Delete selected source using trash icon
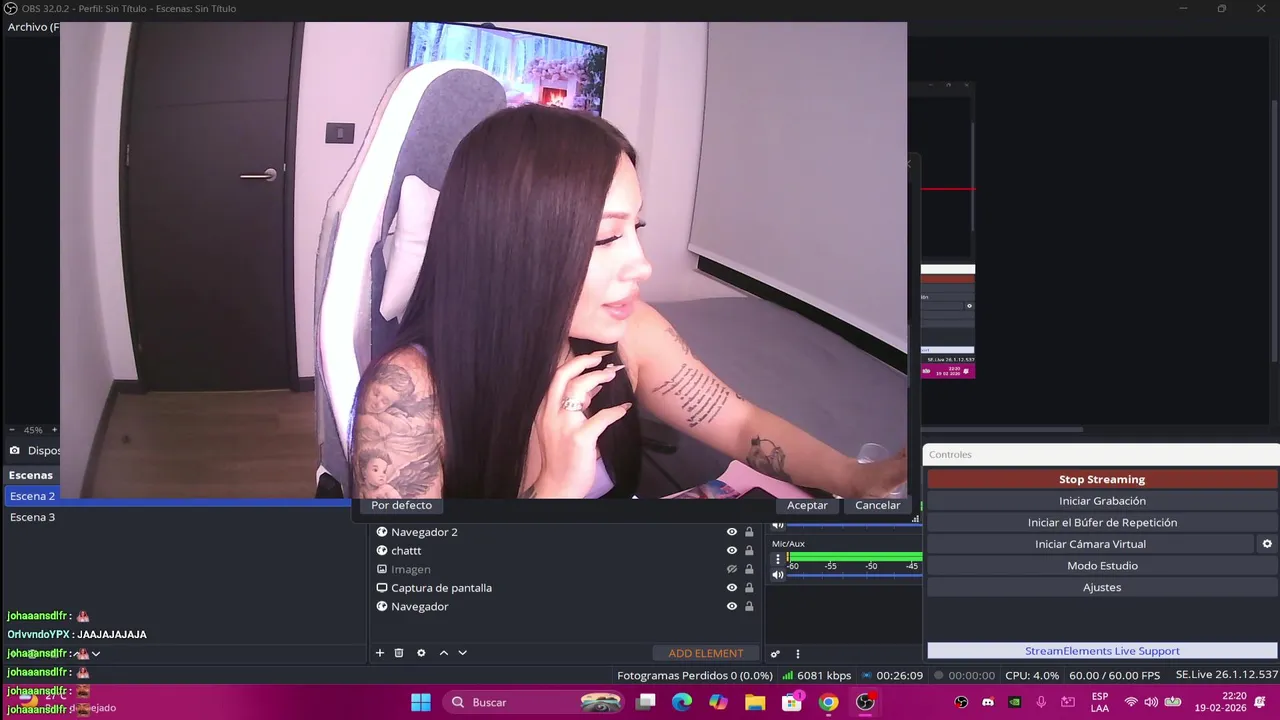 [399, 653]
